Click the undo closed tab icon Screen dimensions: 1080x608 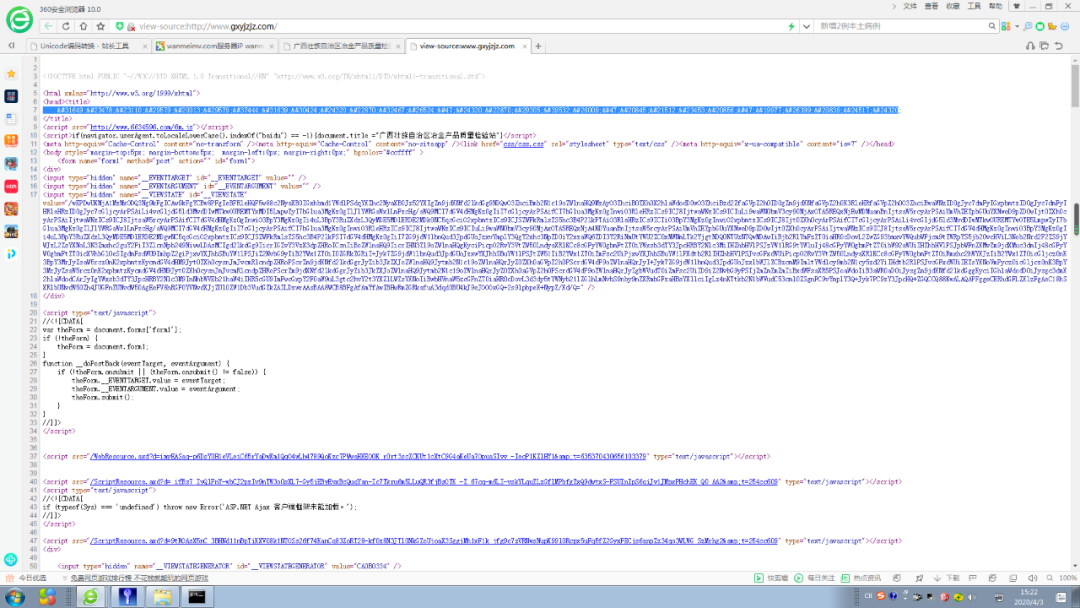point(1059,46)
